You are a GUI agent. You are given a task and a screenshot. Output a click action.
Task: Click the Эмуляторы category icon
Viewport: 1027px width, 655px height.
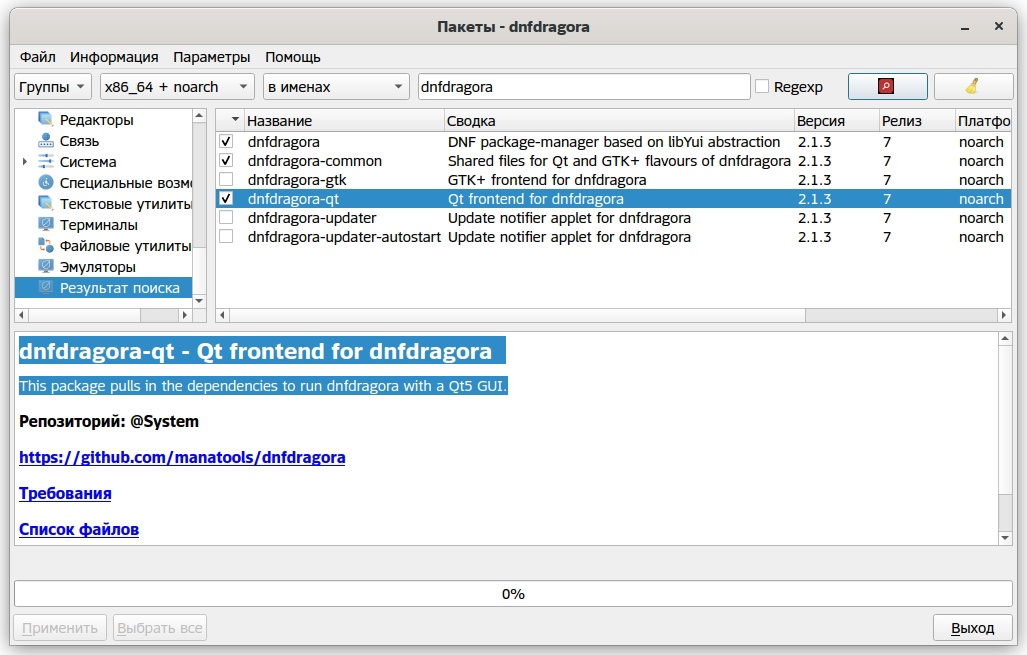pos(45,266)
